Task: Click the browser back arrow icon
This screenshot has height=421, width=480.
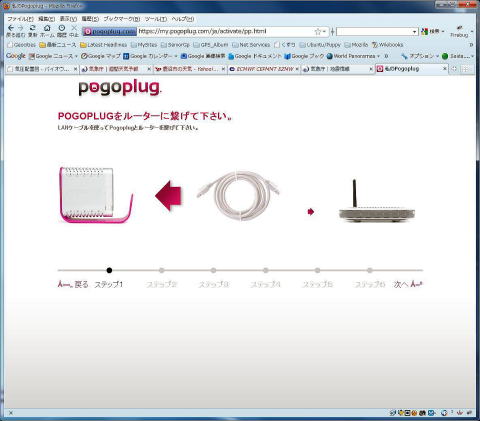Action: [11, 28]
